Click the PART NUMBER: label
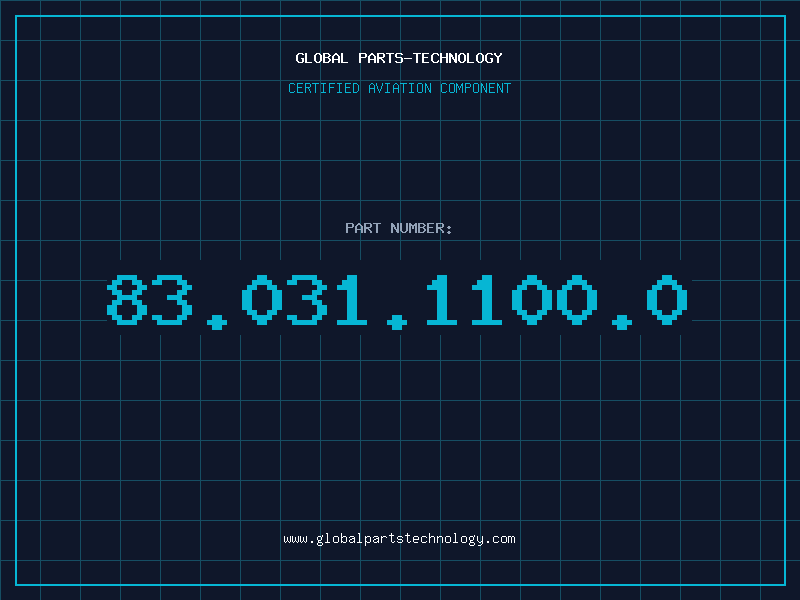This screenshot has height=600, width=800. point(398,228)
